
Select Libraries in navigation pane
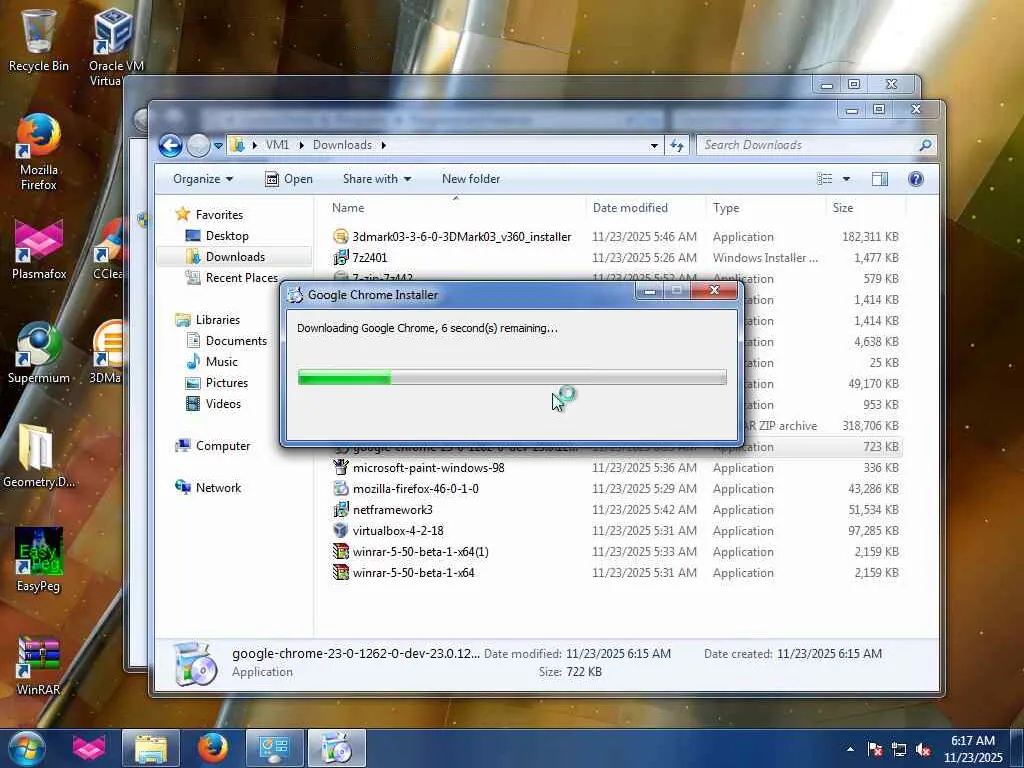[208, 319]
